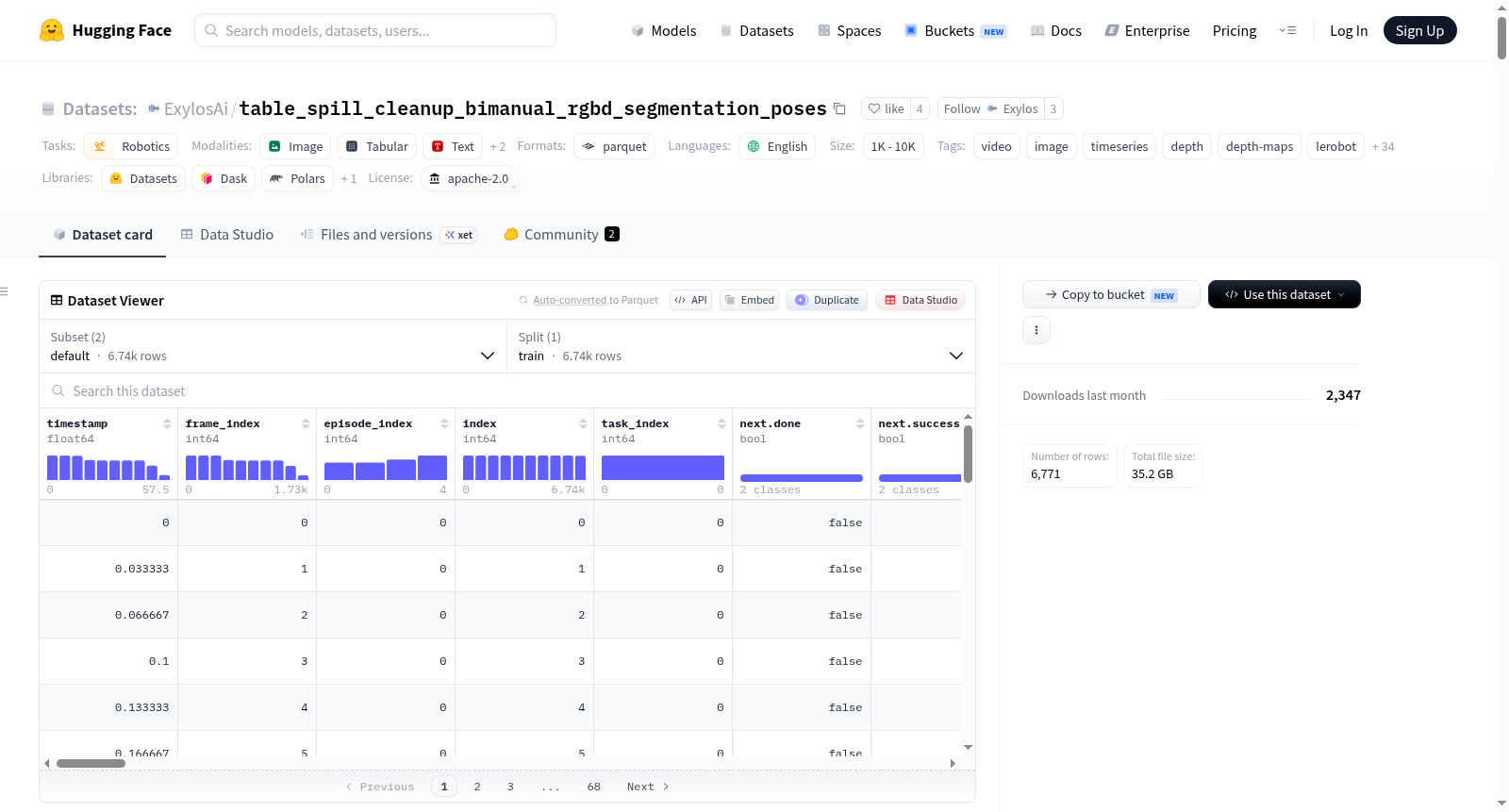This screenshot has height=812, width=1509.
Task: Switch to the Dataset card tab
Action: tap(103, 234)
